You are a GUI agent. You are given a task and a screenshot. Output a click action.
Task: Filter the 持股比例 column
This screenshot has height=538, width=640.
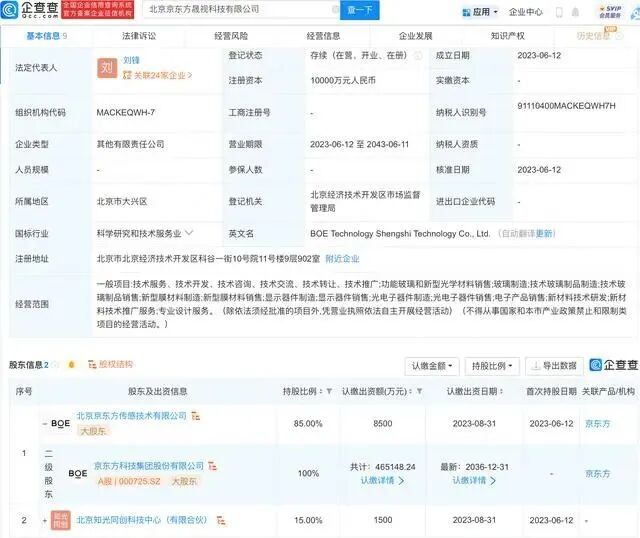point(329,391)
